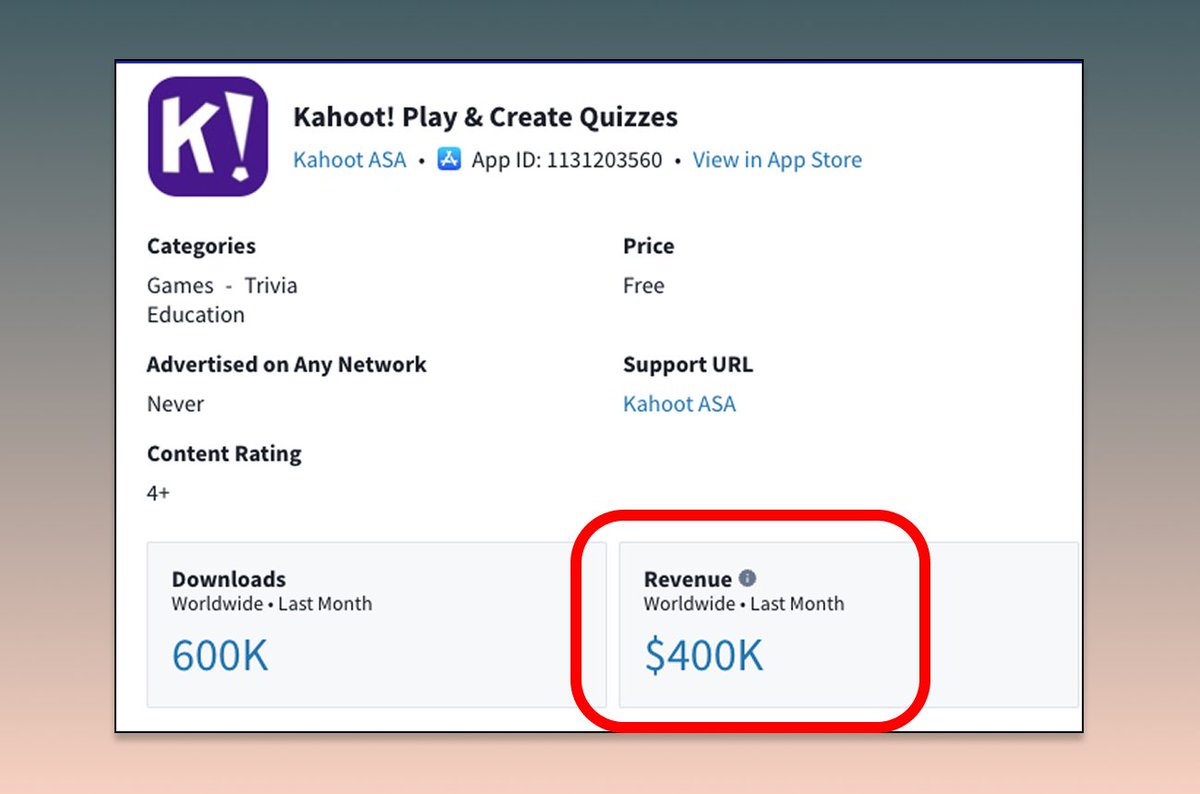Click the App Store icon beside App ID

(x=449, y=160)
